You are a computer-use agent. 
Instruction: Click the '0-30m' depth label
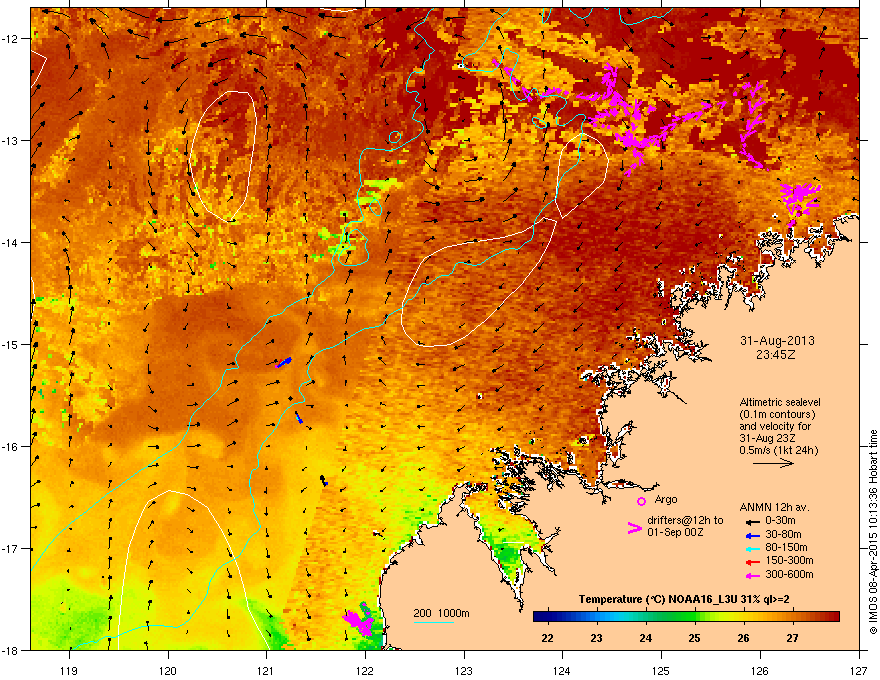[780, 521]
